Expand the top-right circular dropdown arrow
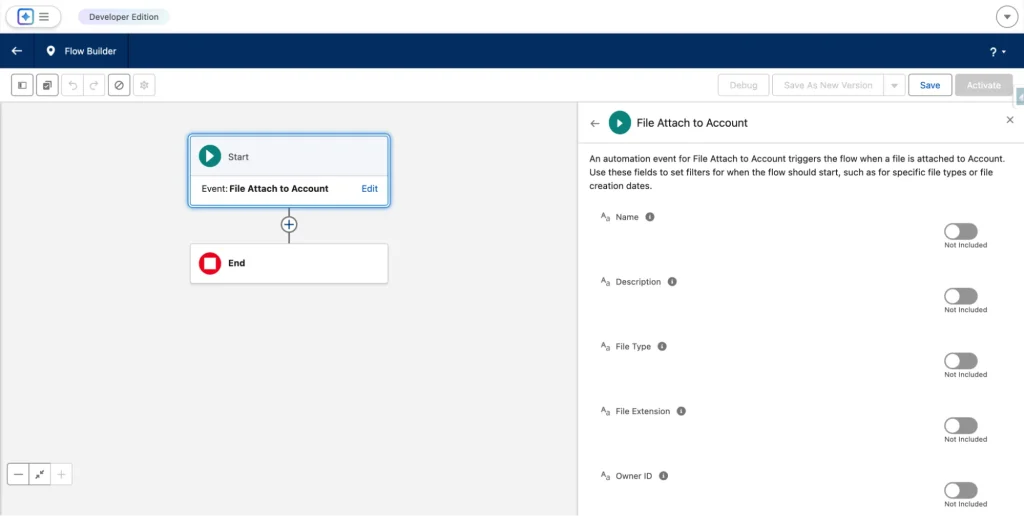 (1007, 17)
